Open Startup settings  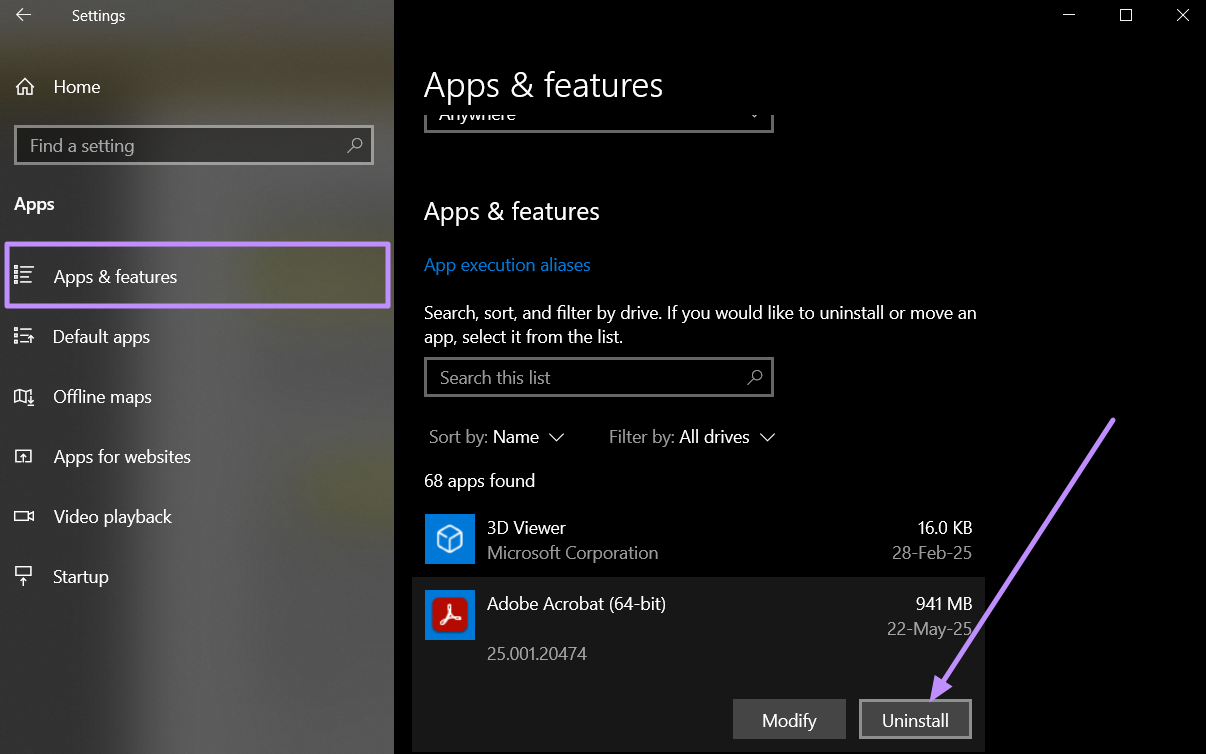197,577
